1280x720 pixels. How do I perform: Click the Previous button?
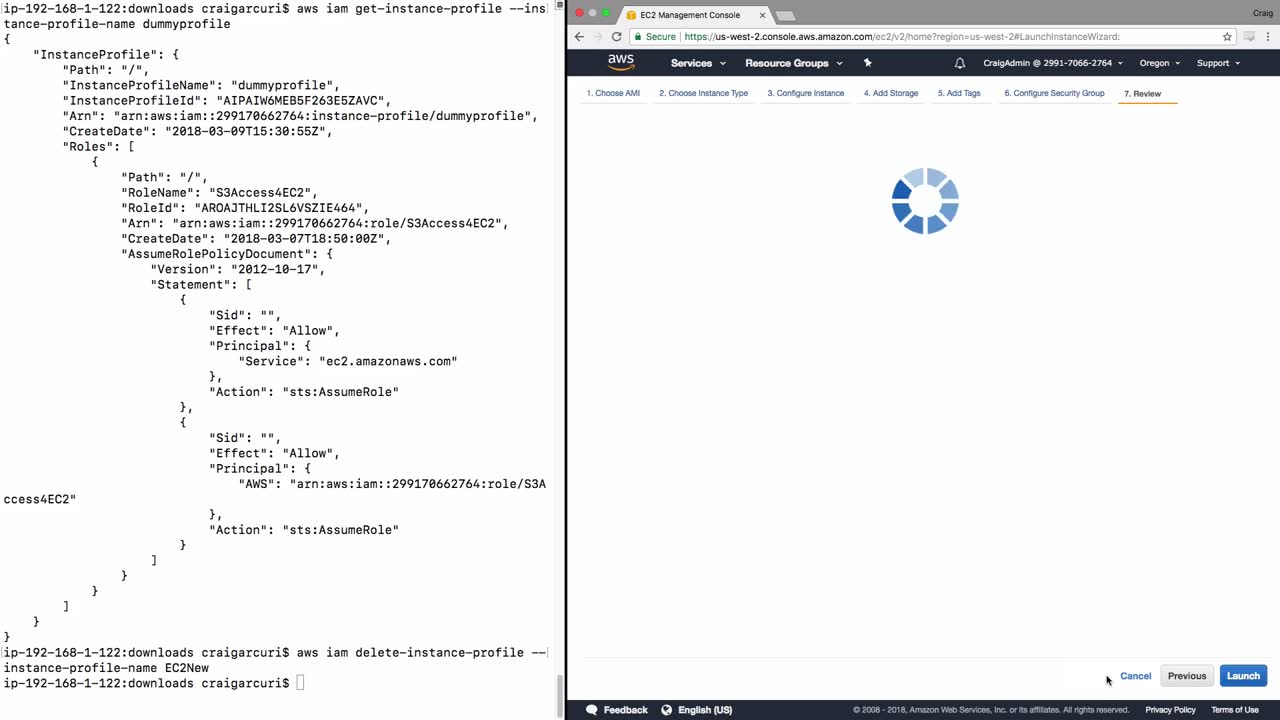point(1187,676)
